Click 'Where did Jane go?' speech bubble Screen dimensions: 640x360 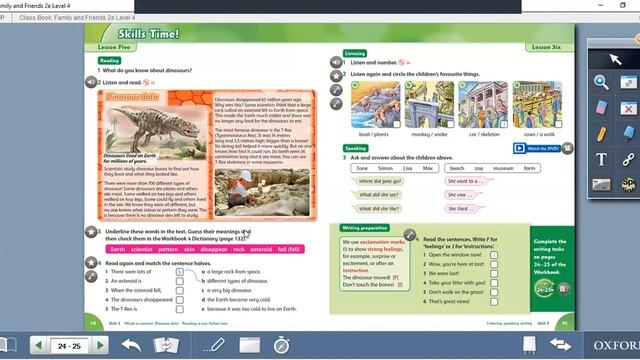point(378,181)
